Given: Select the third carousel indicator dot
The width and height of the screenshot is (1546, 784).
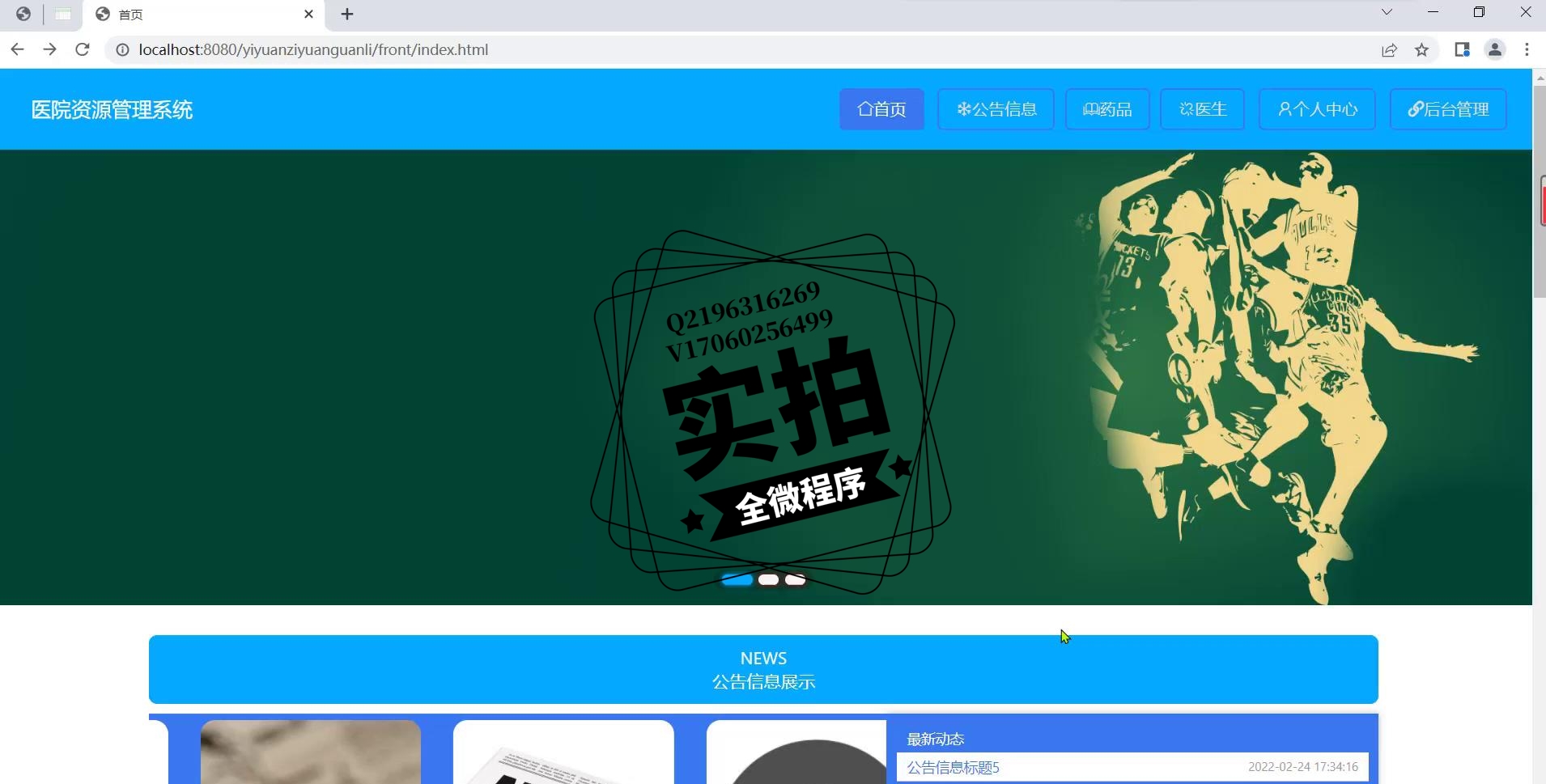Looking at the screenshot, I should [796, 579].
